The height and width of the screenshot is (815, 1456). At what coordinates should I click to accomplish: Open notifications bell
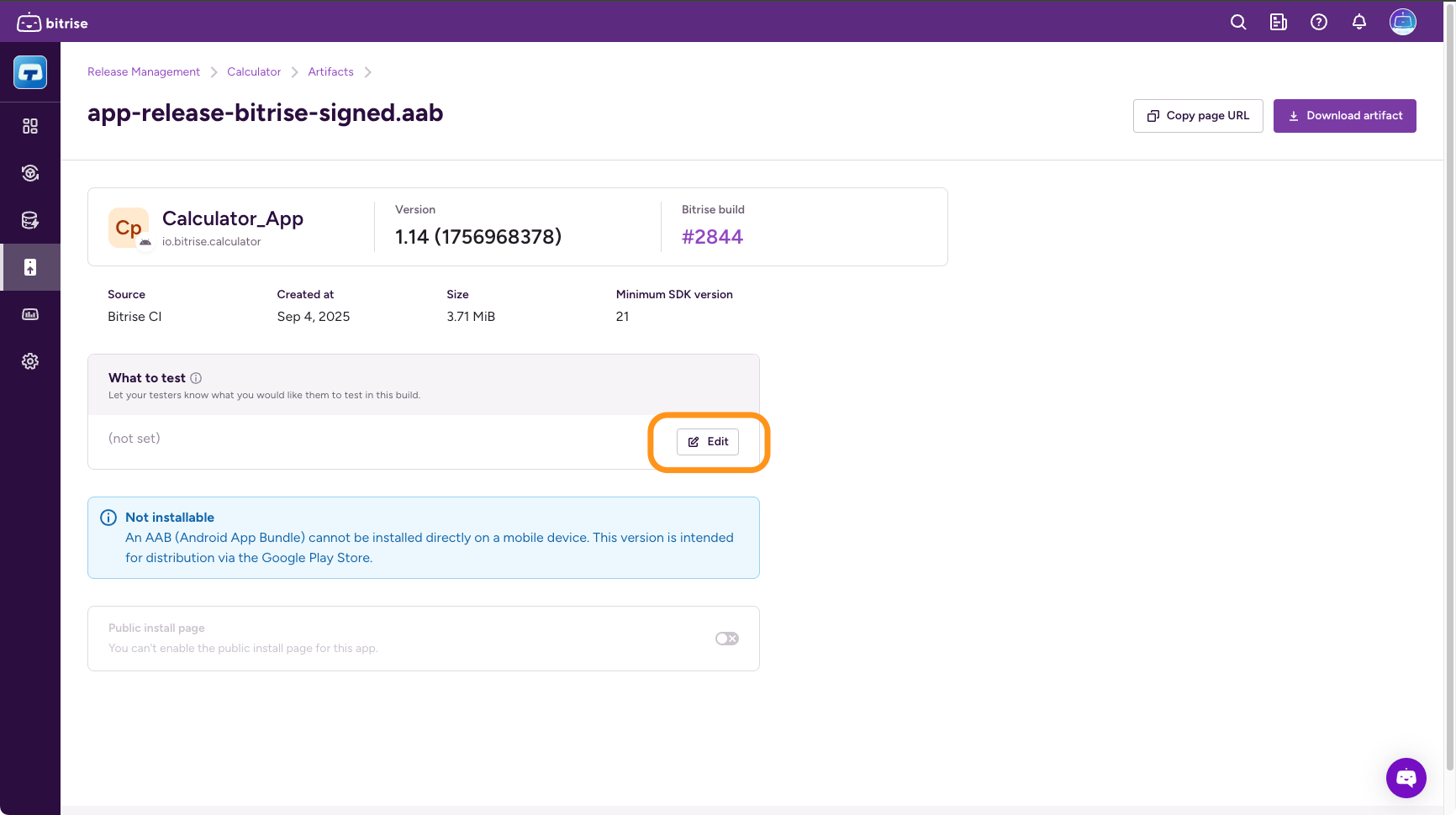pos(1358,23)
